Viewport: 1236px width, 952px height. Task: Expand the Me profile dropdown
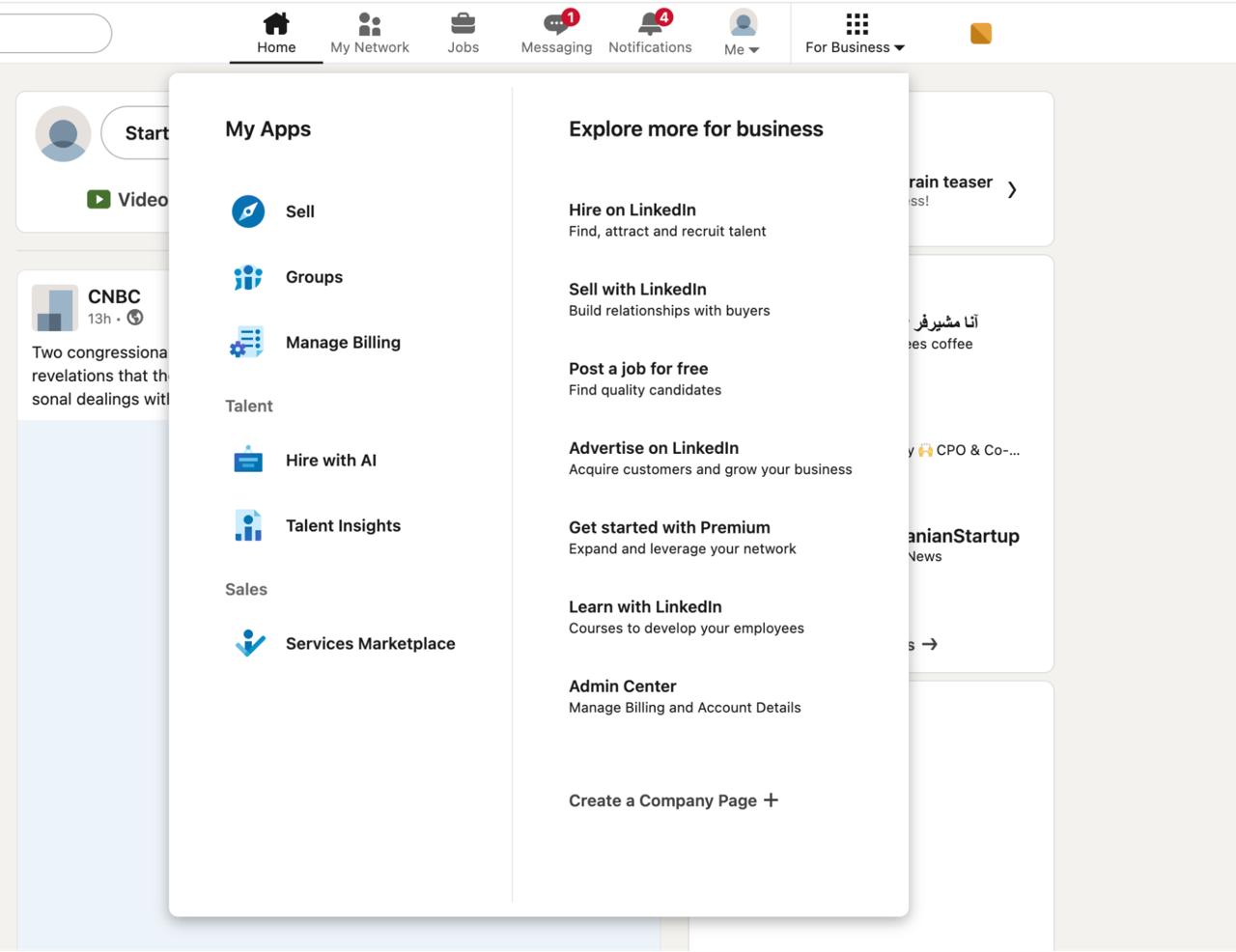(x=742, y=34)
